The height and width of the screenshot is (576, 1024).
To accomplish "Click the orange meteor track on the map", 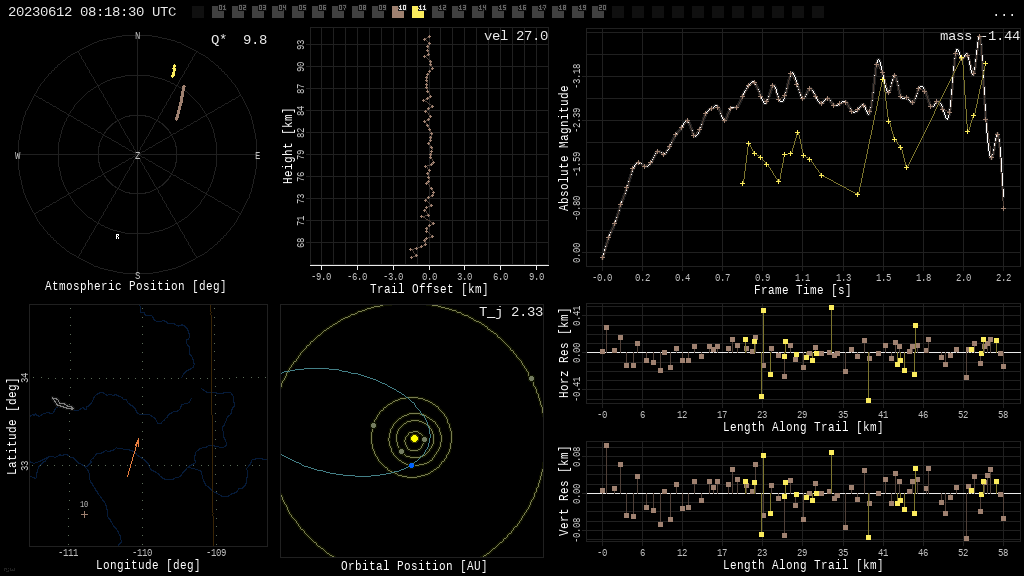I will coord(133,457).
